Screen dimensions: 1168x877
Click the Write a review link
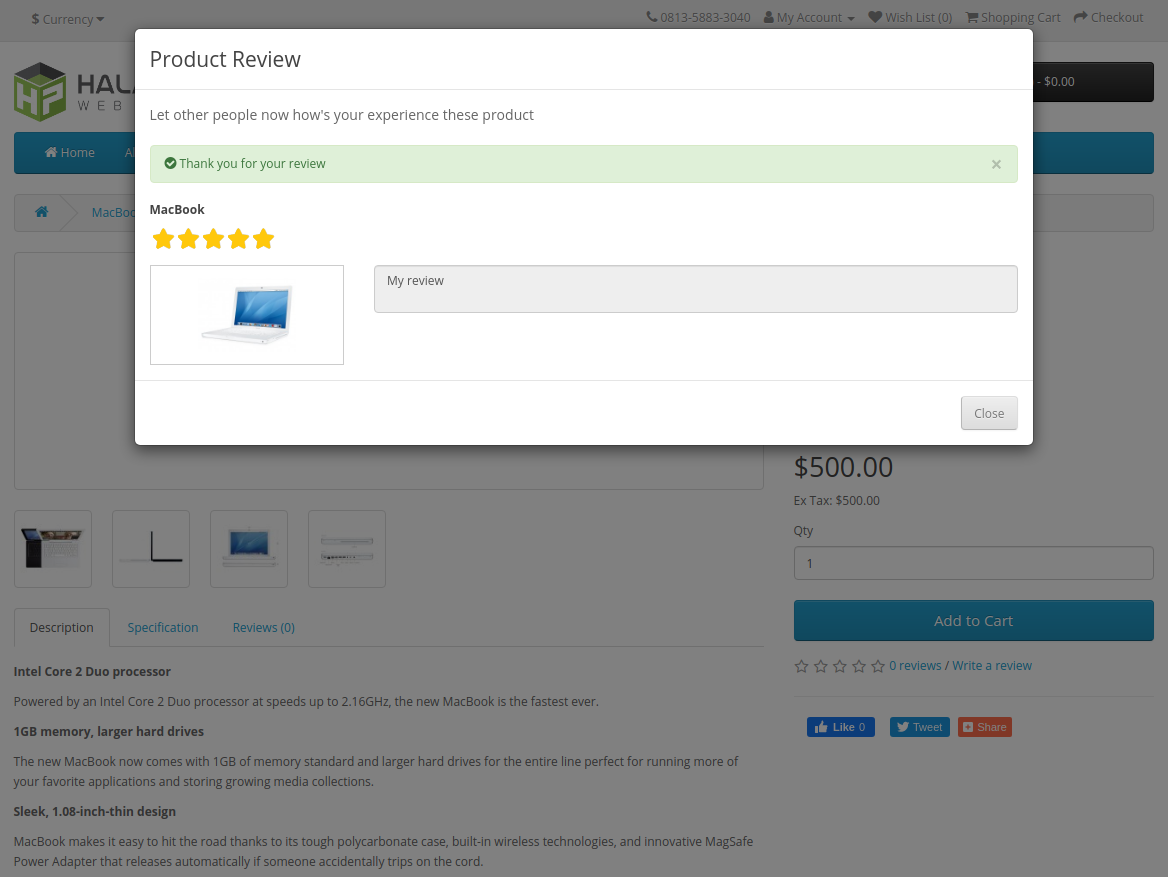pos(991,666)
